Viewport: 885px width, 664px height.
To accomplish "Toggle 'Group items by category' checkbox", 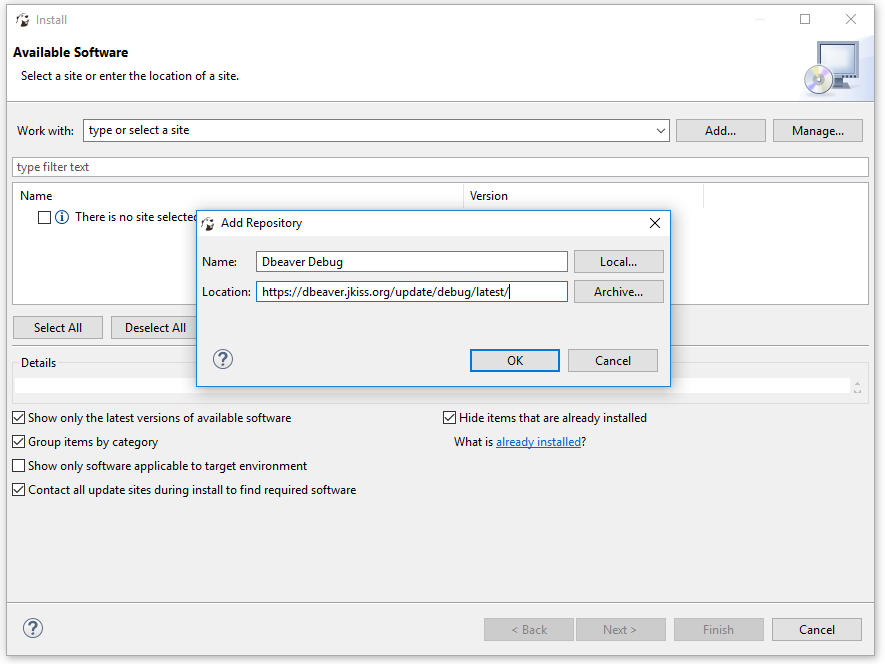I will 19,442.
